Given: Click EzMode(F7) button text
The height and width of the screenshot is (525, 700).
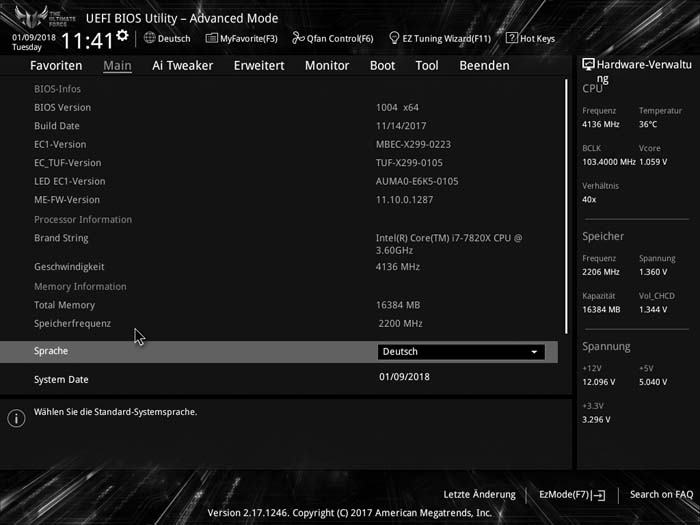Looking at the screenshot, I should tap(564, 495).
